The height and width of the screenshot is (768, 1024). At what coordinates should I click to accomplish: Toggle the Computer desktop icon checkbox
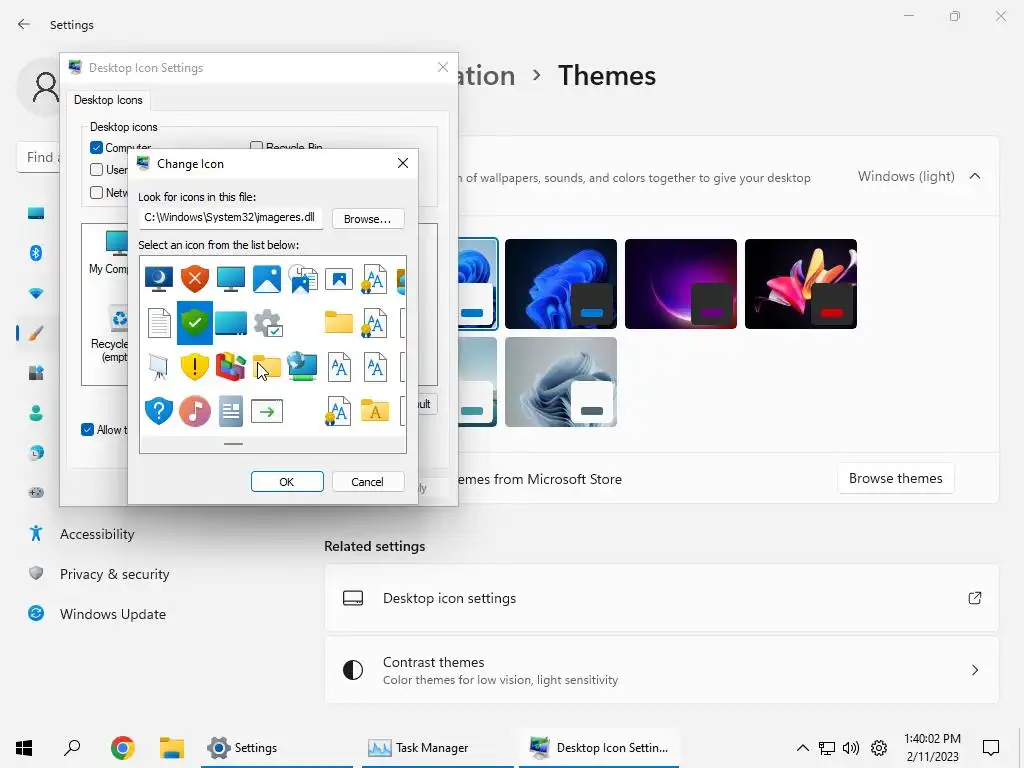(x=97, y=148)
